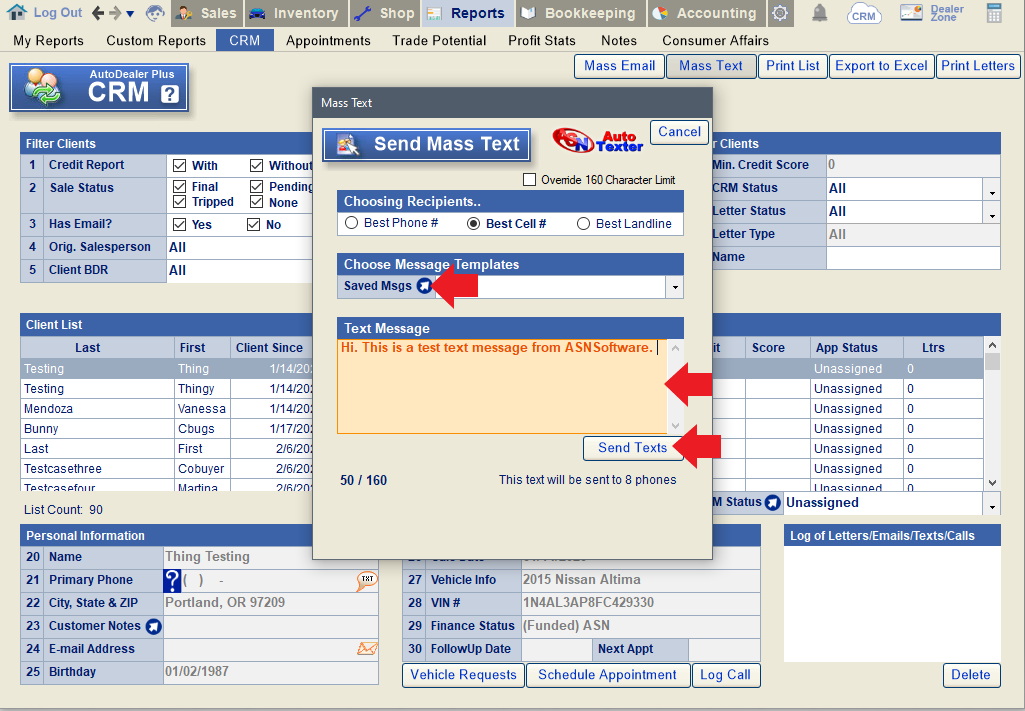Switch to the Trade Potential tab

click(439, 41)
